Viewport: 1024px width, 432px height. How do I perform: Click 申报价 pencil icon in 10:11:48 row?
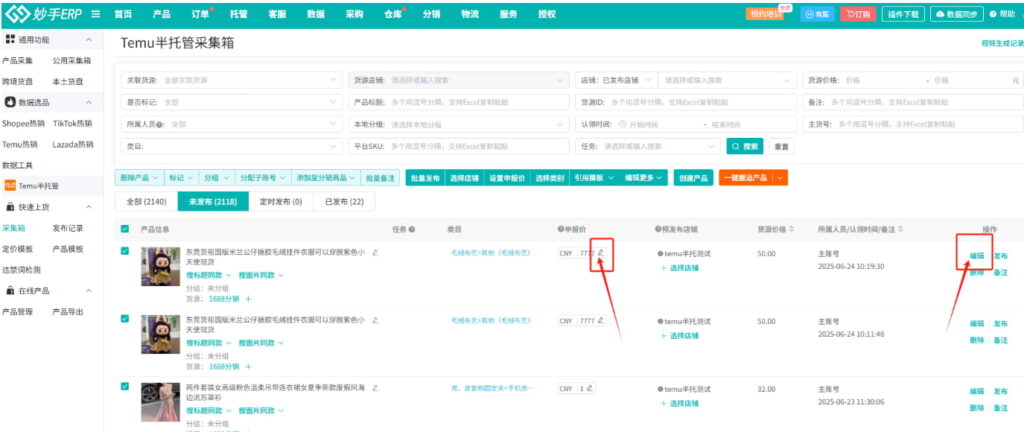[601, 320]
